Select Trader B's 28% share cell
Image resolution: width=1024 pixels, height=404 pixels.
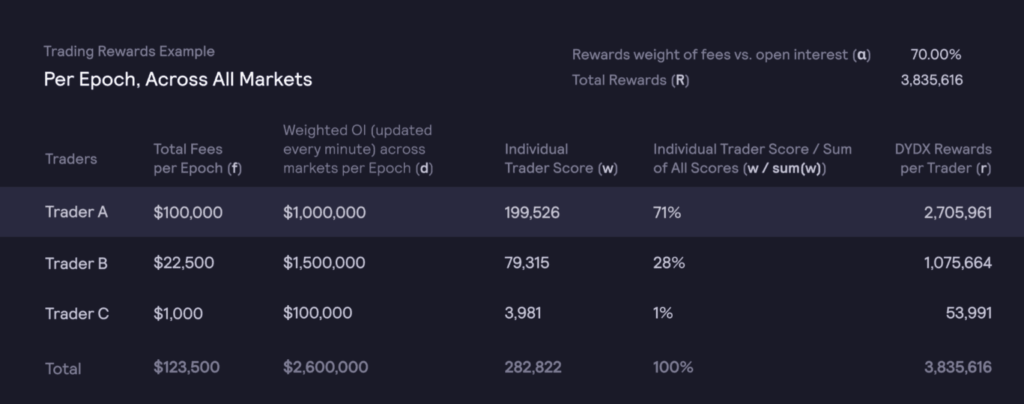(x=669, y=262)
